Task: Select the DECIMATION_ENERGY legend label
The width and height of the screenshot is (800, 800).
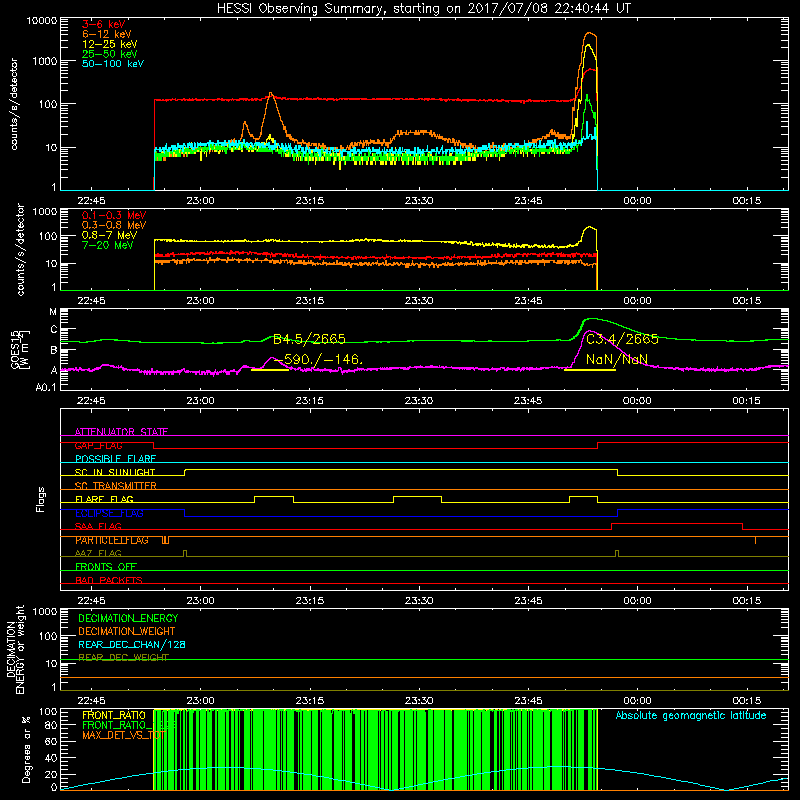Action: pos(128,618)
